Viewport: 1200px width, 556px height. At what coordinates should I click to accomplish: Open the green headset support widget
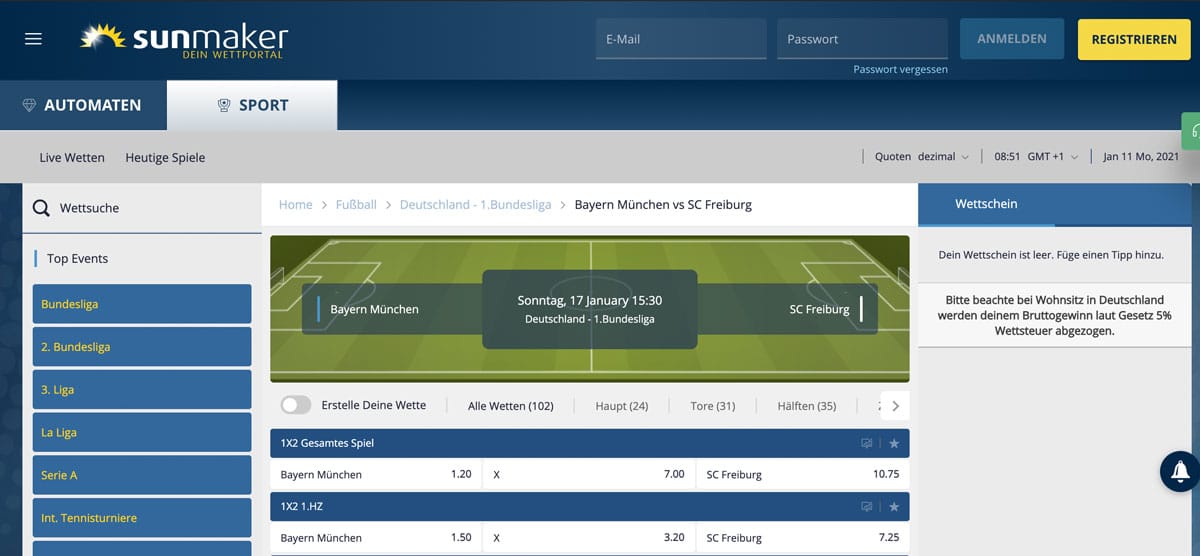pos(1192,131)
